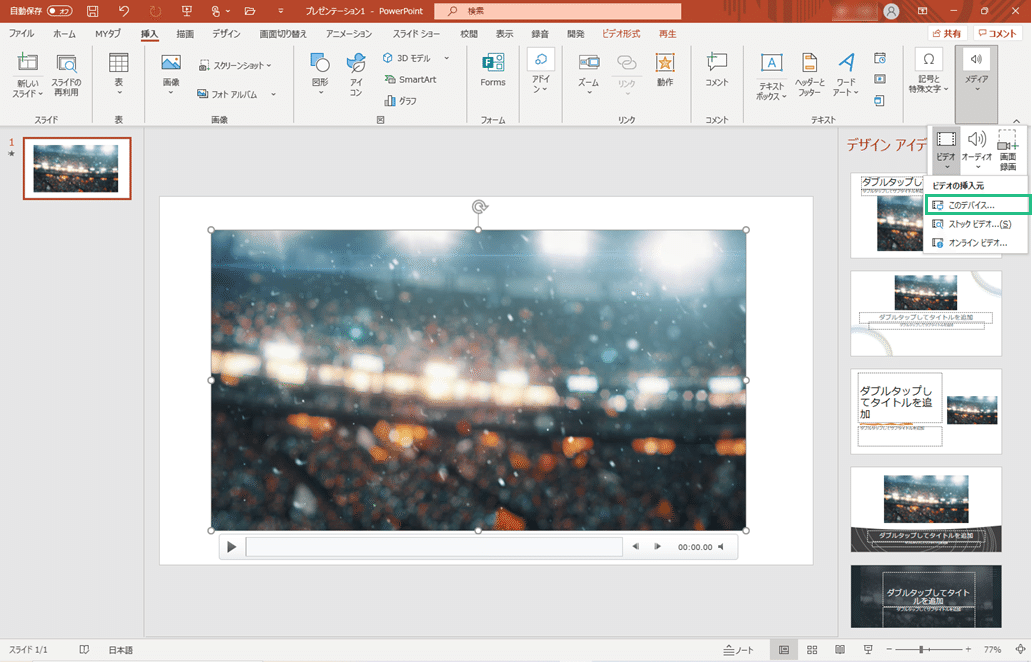Click the Share (共有) button

tap(947, 34)
